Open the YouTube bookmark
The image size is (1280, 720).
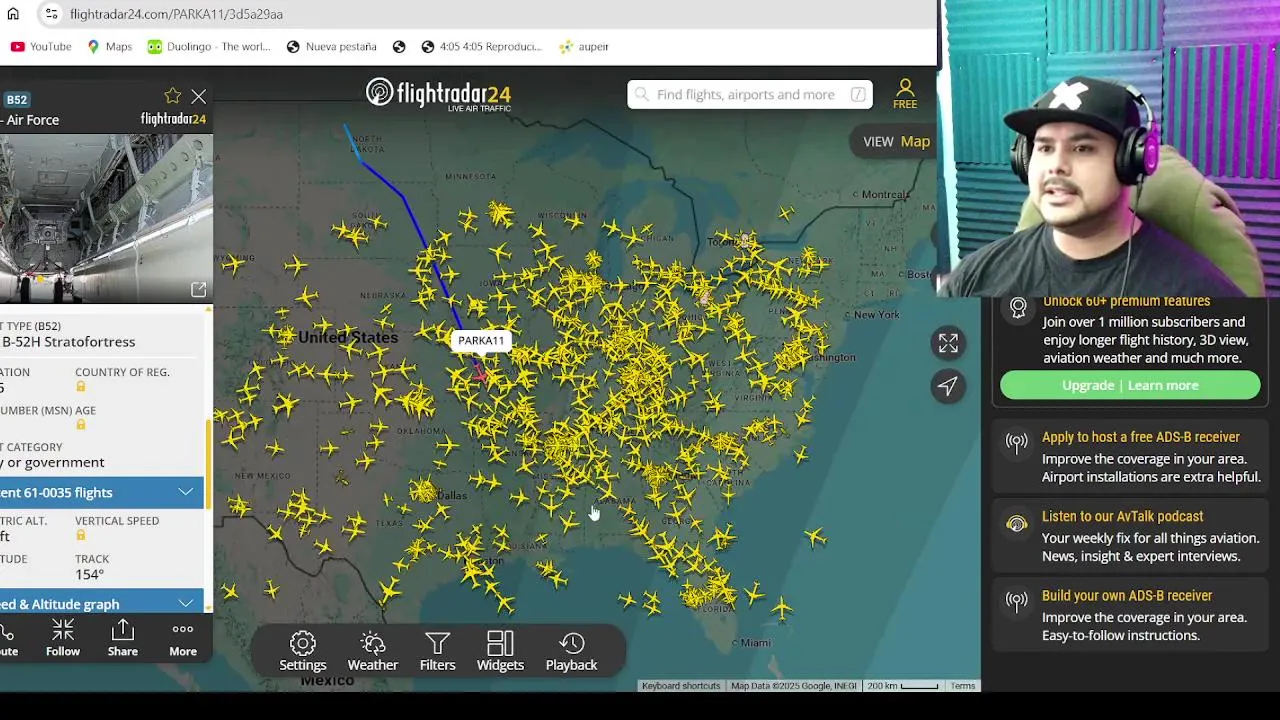(41, 46)
